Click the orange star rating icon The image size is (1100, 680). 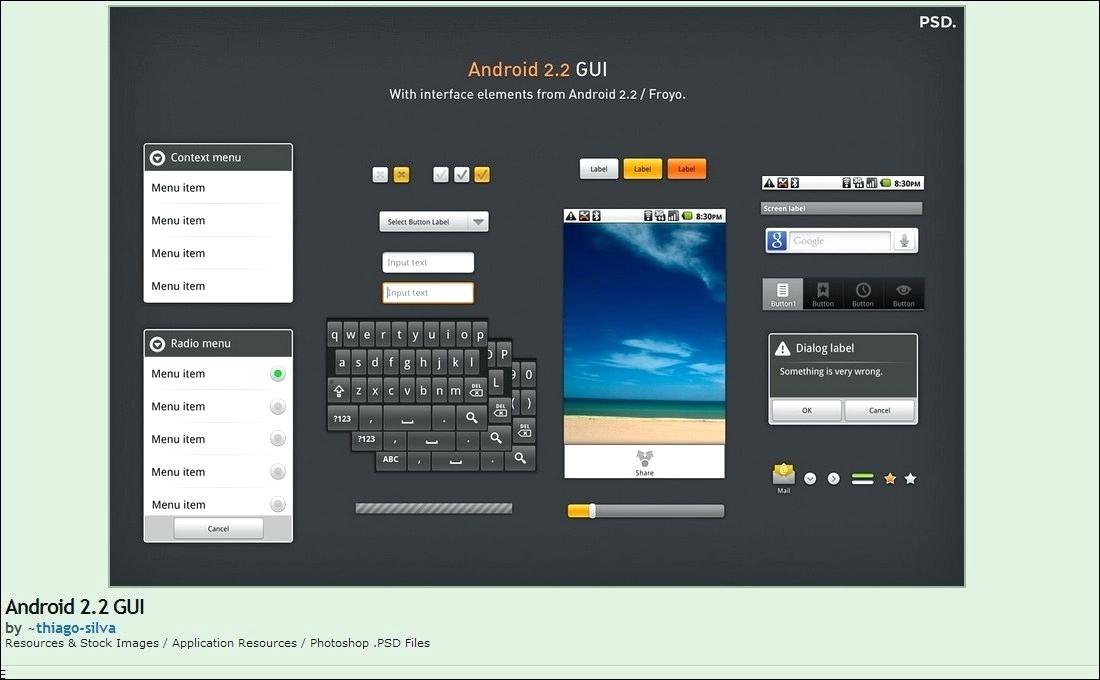(x=889, y=479)
